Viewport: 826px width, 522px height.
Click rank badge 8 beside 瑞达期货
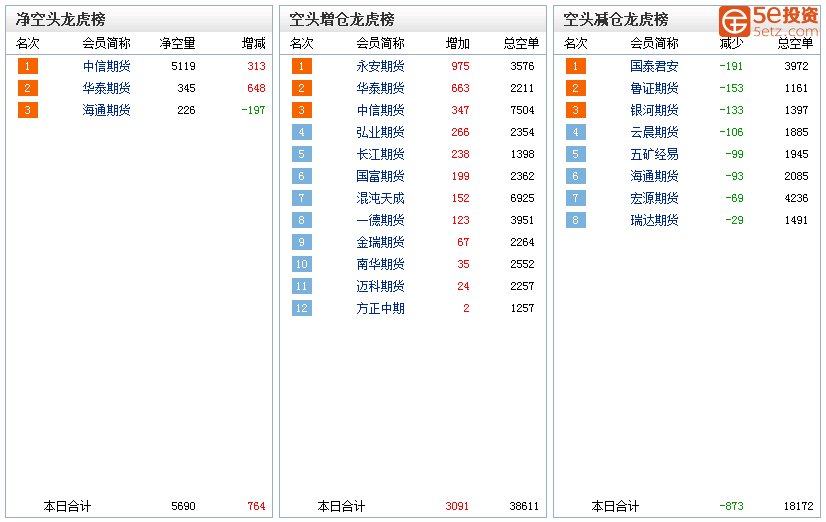576,220
